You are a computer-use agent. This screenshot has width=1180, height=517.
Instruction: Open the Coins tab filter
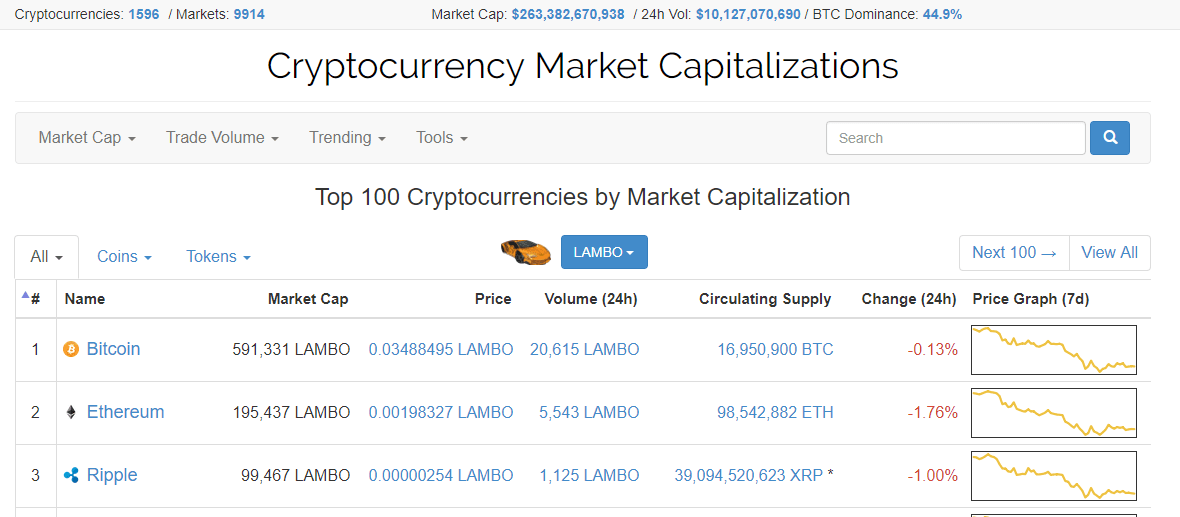click(x=125, y=257)
